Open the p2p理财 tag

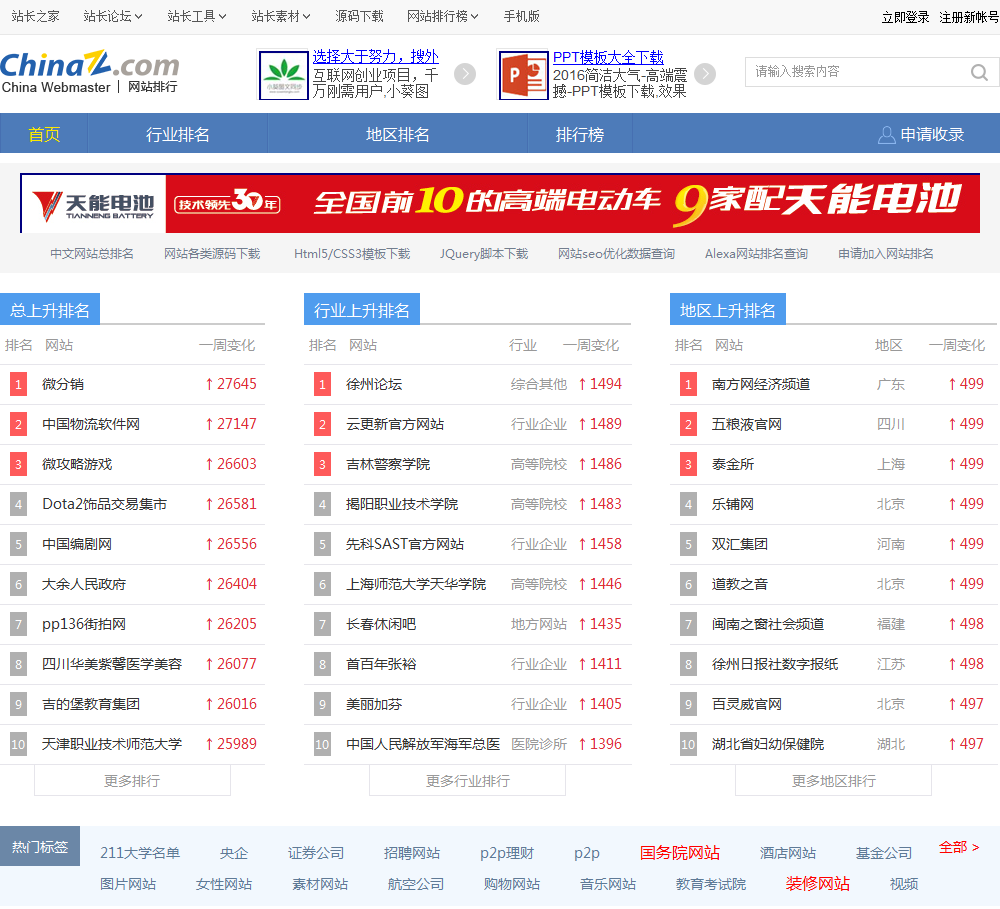click(x=507, y=853)
